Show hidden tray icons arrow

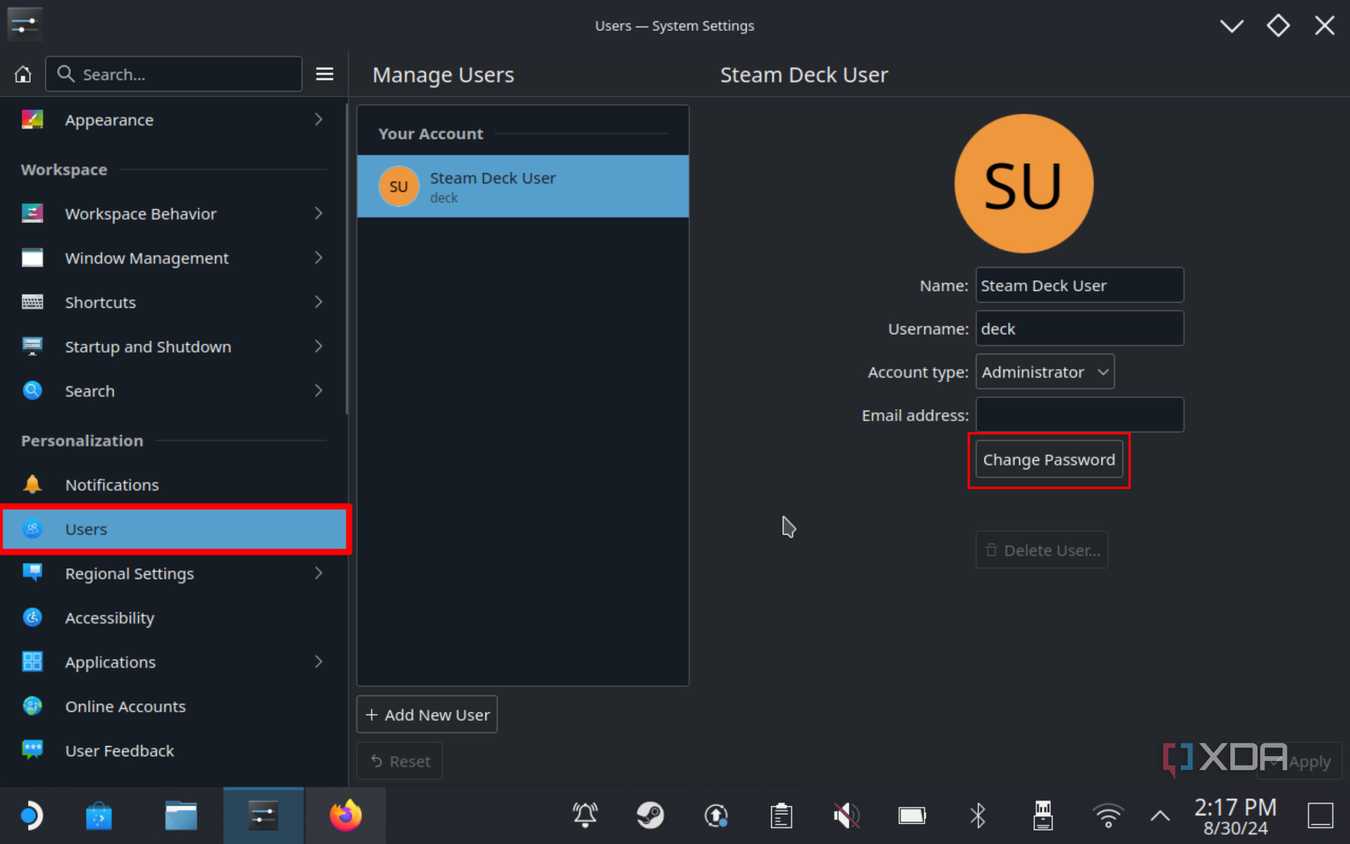coord(1160,816)
